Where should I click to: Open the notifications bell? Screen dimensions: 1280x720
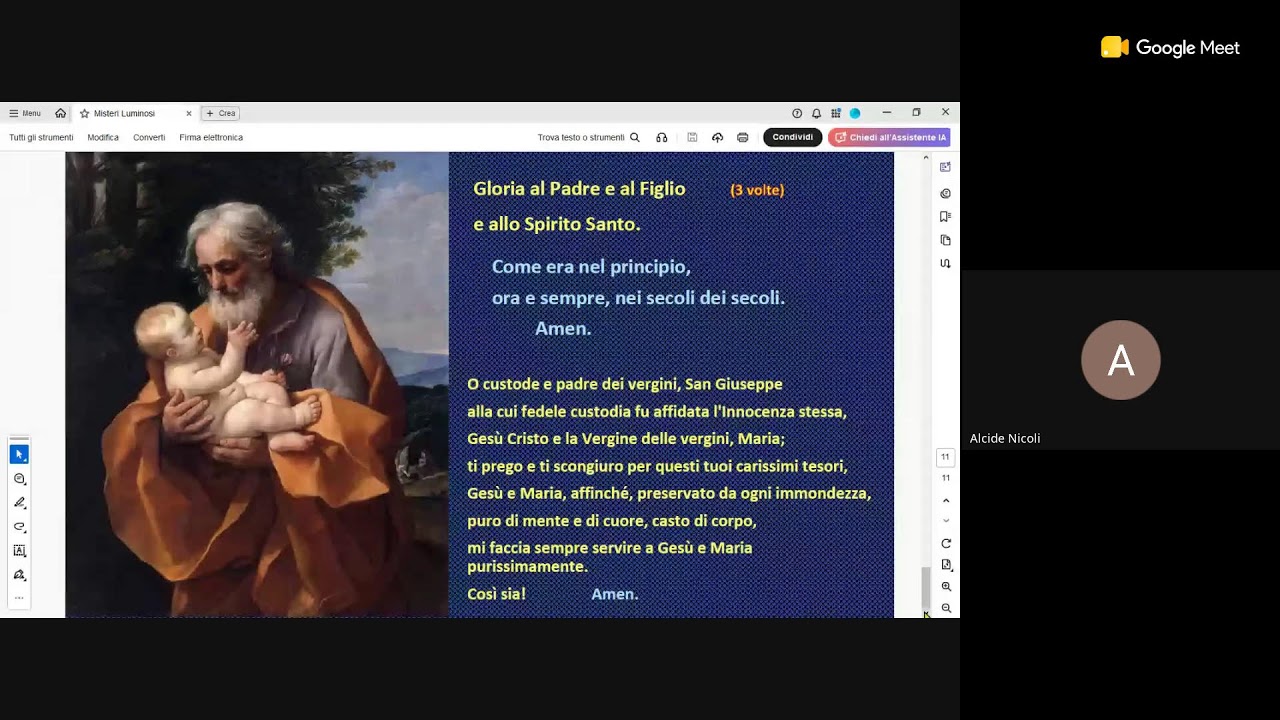tap(816, 113)
